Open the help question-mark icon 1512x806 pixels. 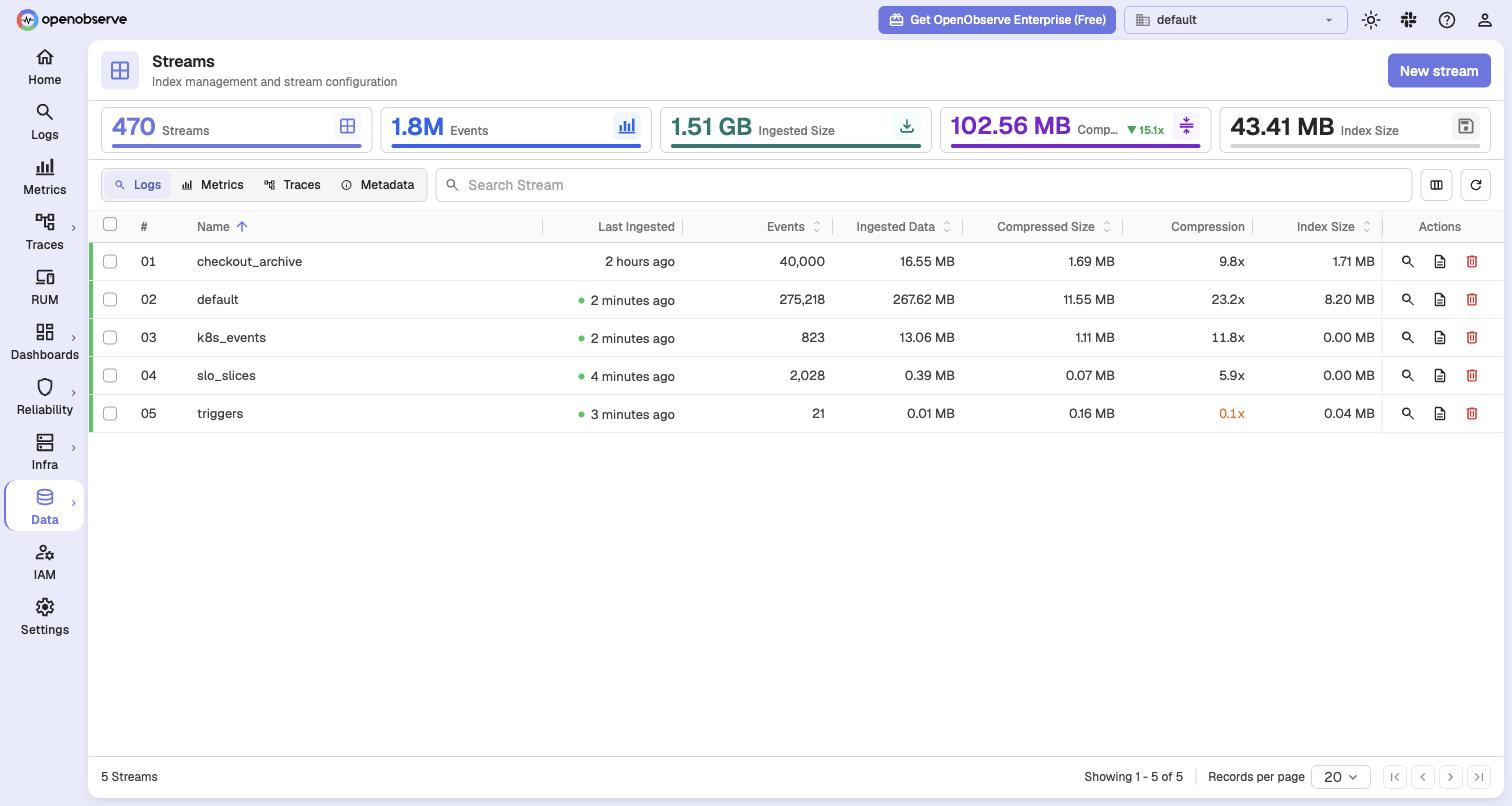1447,20
